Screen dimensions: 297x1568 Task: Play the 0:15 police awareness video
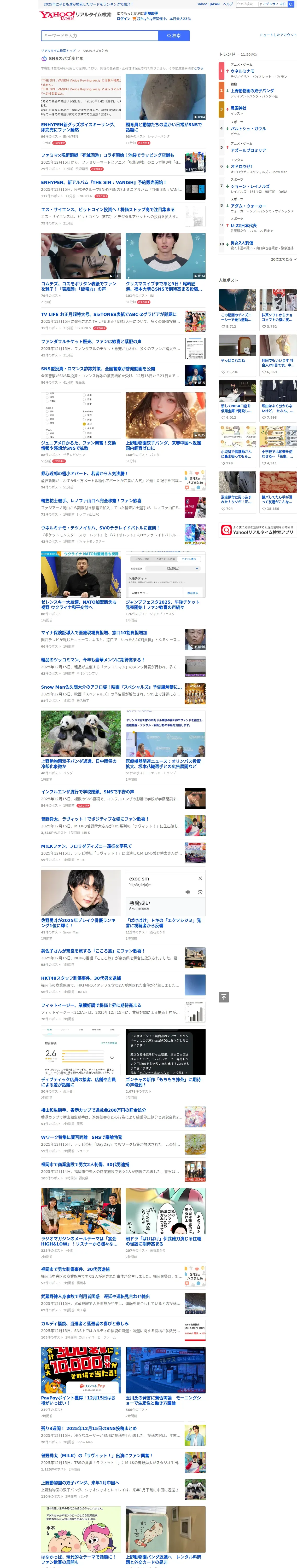click(195, 375)
